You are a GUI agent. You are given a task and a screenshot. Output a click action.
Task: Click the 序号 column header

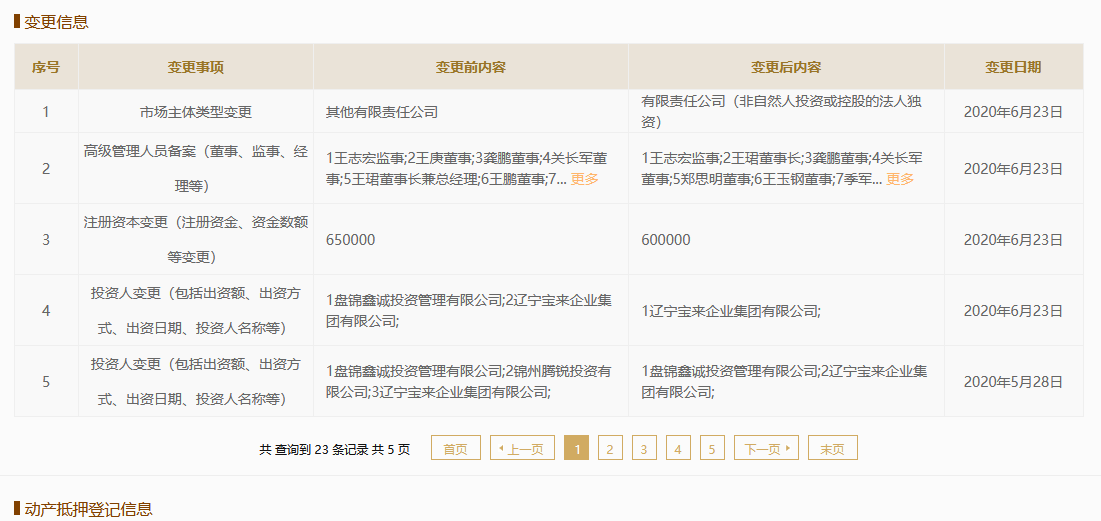pos(46,67)
